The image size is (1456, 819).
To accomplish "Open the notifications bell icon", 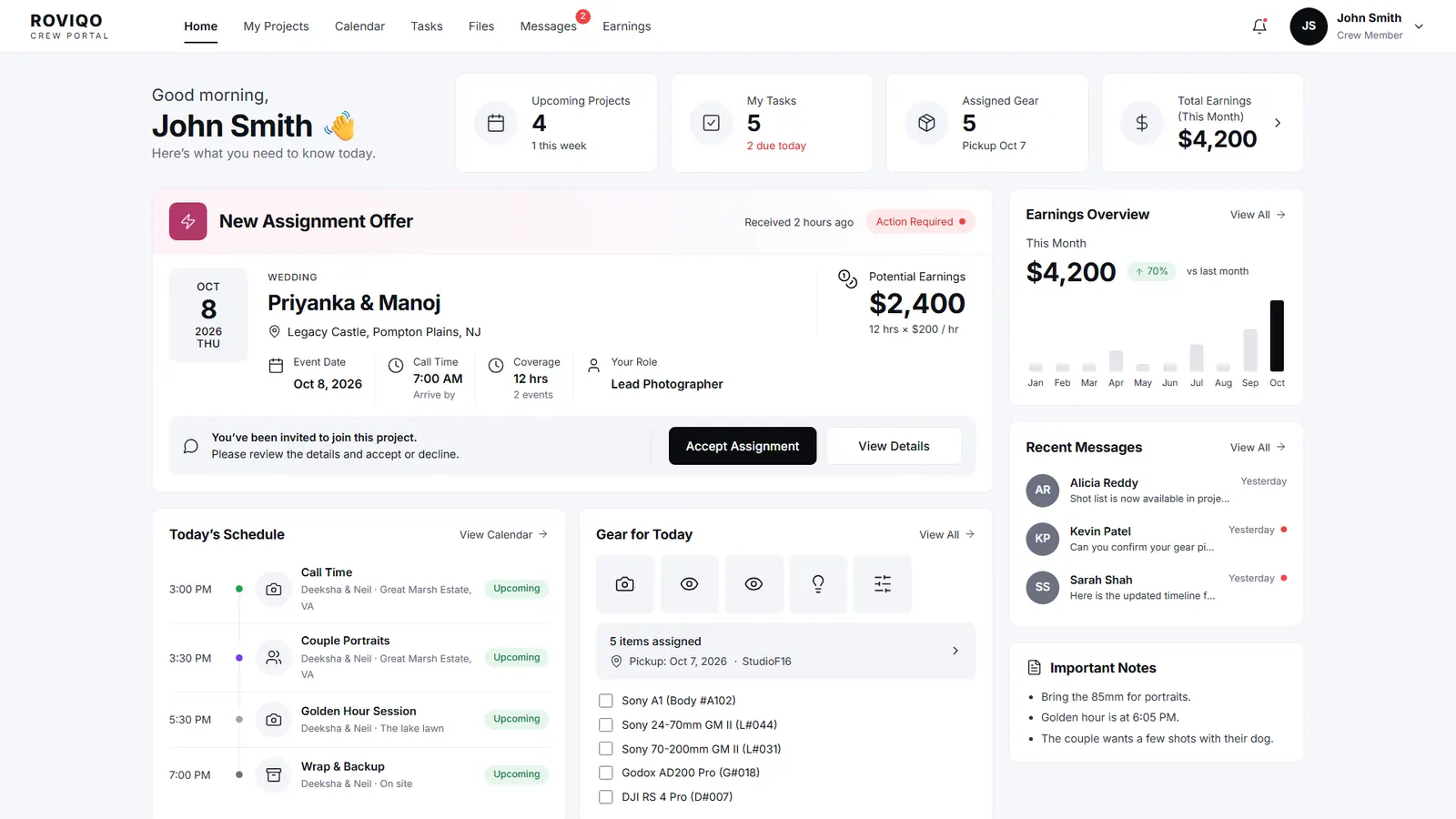I will tap(1259, 26).
